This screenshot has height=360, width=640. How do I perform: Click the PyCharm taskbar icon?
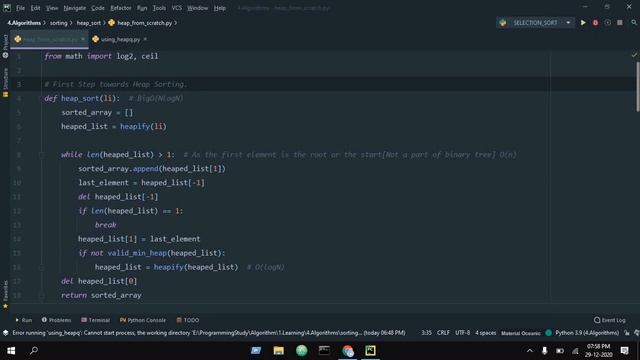point(371,351)
